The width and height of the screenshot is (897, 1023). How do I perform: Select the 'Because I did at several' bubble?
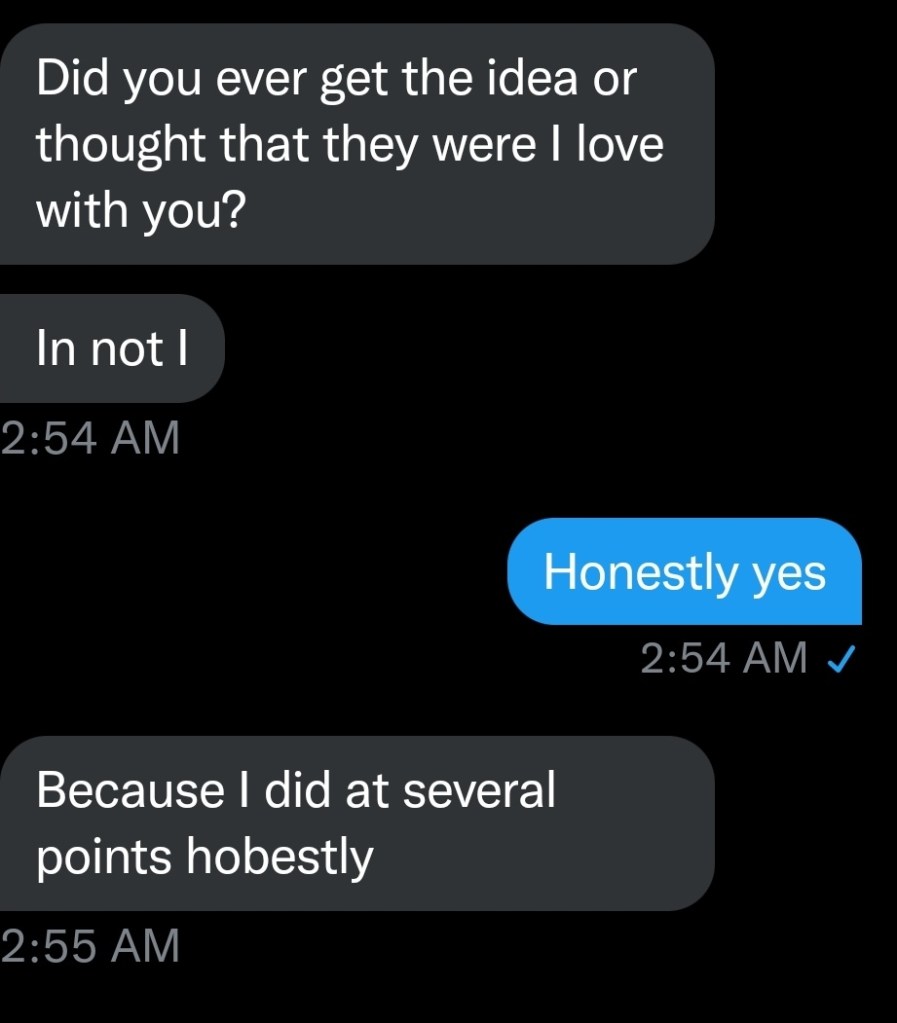pyautogui.click(x=355, y=823)
